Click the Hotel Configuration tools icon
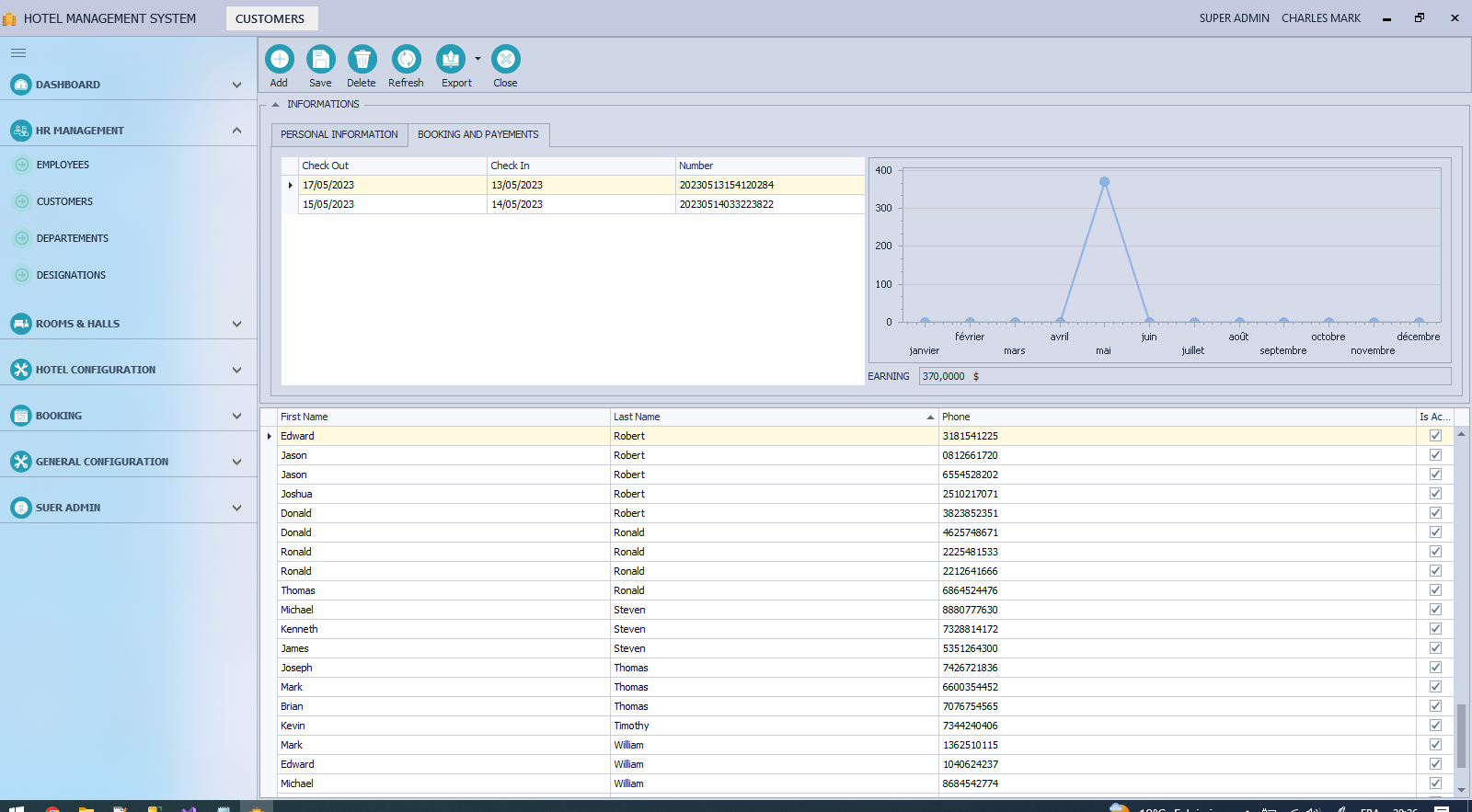The height and width of the screenshot is (812, 1472). (x=21, y=370)
